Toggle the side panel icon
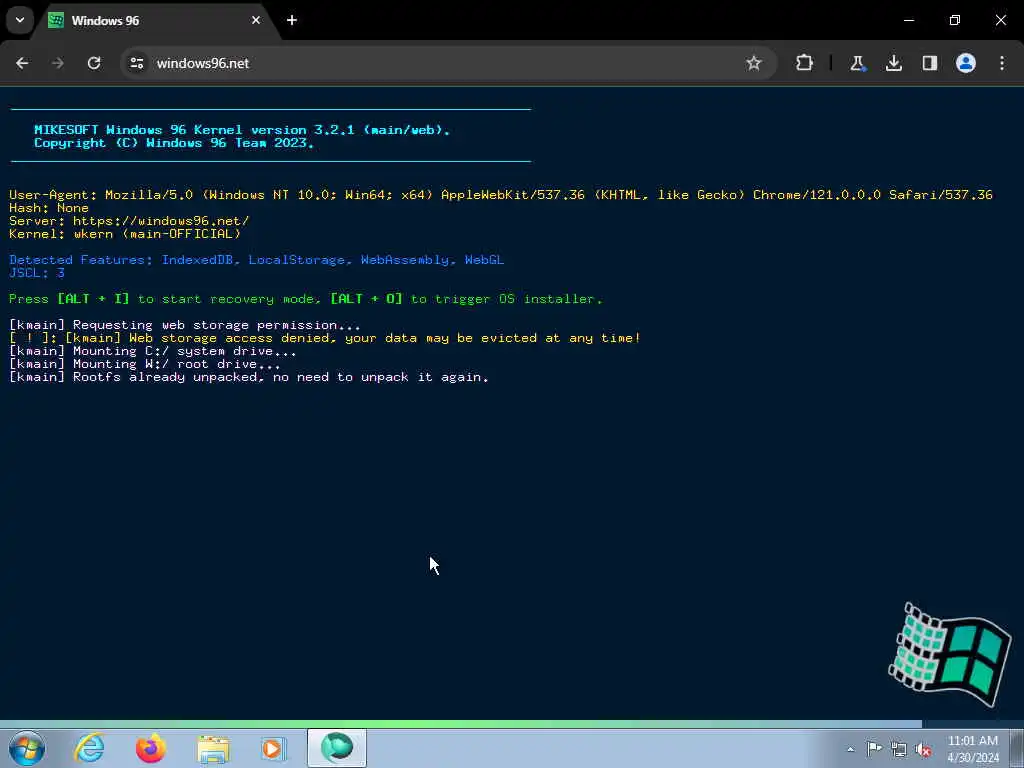Screen dimensions: 1024x768 [929, 63]
